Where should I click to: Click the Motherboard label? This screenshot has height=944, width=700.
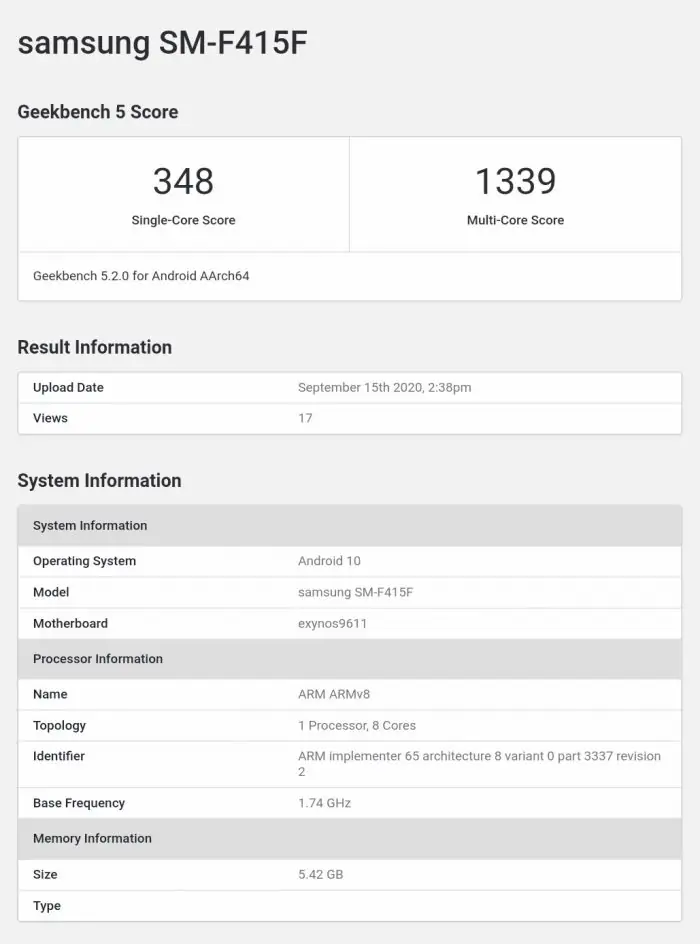(70, 624)
